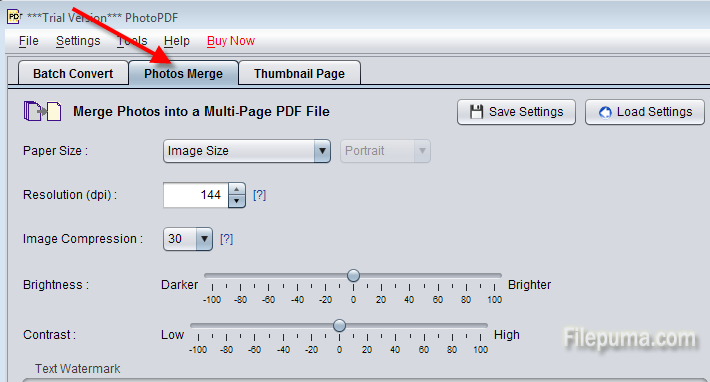Open the File menu
Image resolution: width=710 pixels, height=382 pixels.
point(29,41)
